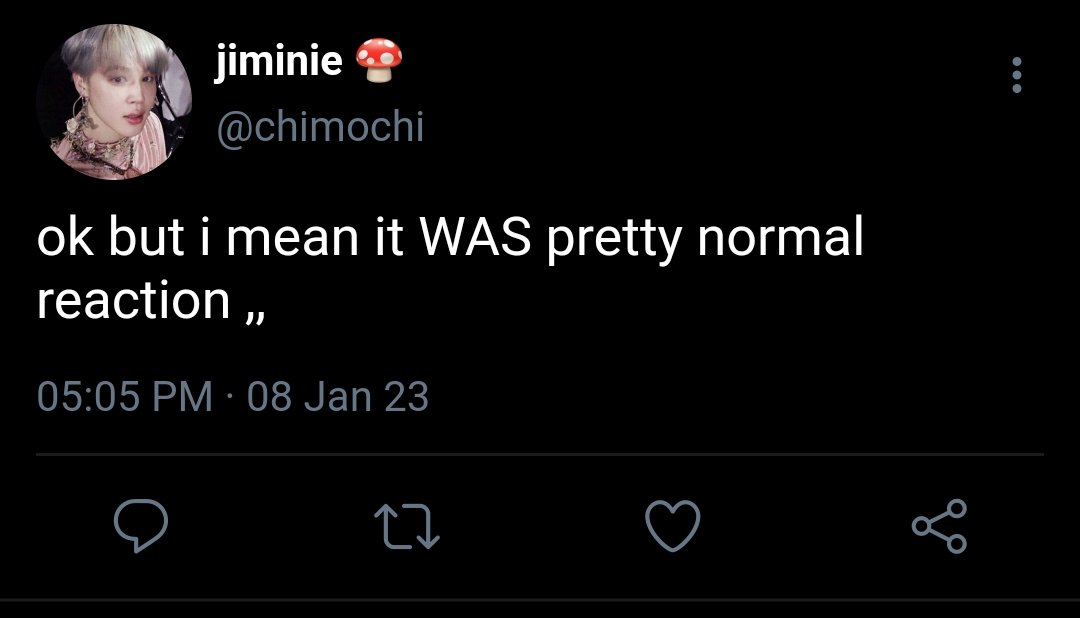Like the tweet with the heart icon
This screenshot has width=1080, height=618.
click(673, 526)
